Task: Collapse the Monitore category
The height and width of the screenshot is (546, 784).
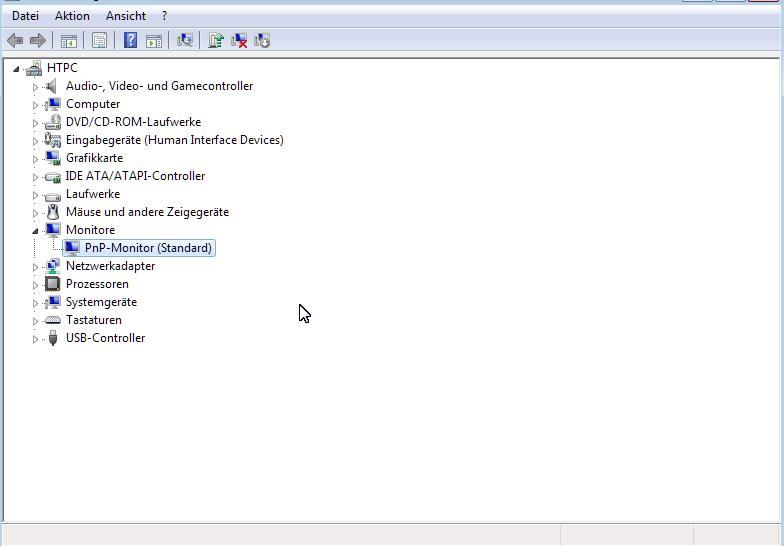Action: point(35,230)
